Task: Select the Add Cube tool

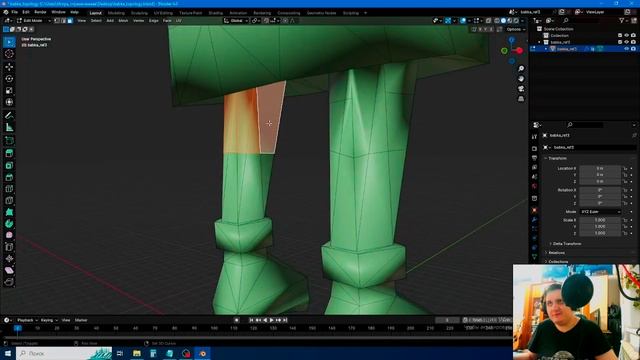Action: [x=9, y=141]
